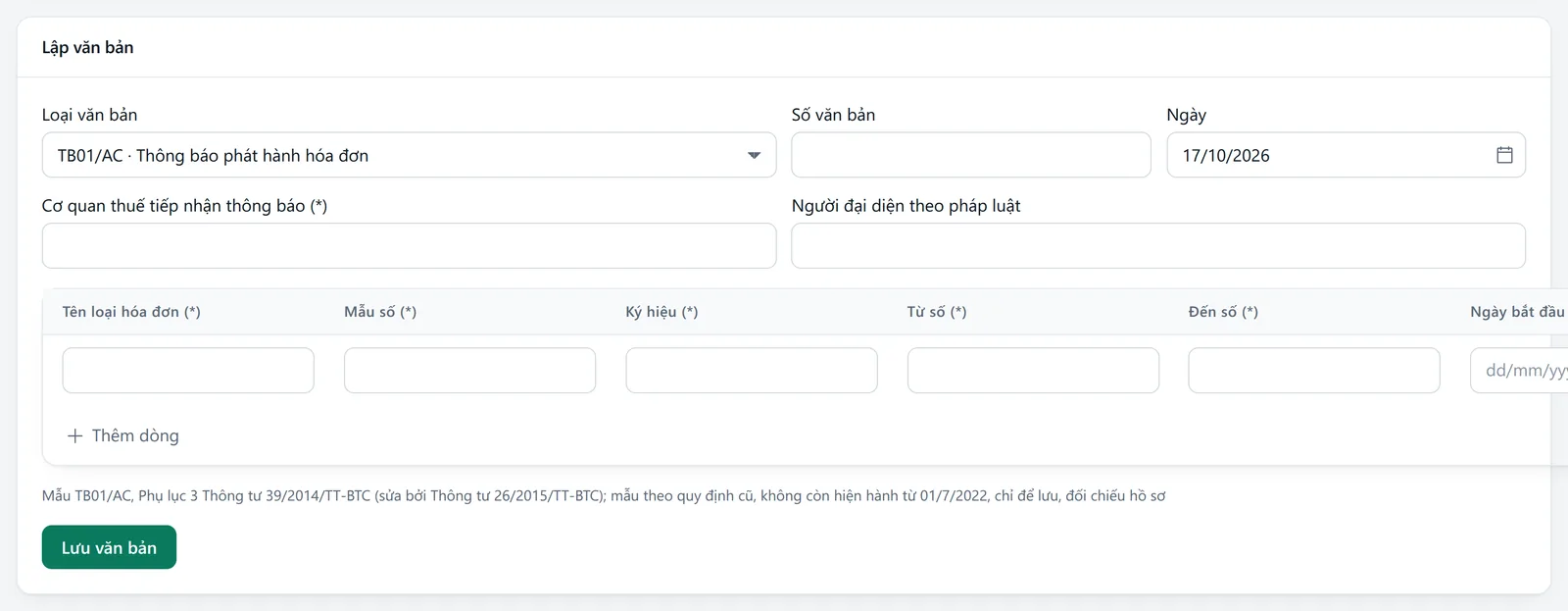
Task: Click the Đến số input box
Action: (x=1314, y=371)
